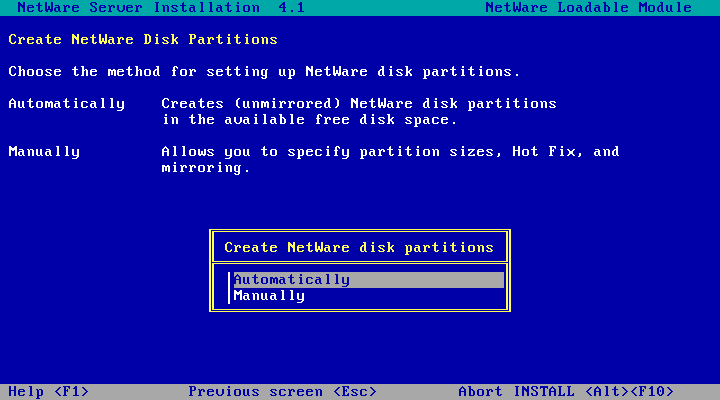Click the 'NetWare Loadable Module' header text
Image resolution: width=720 pixels, height=400 pixels.
[588, 7]
